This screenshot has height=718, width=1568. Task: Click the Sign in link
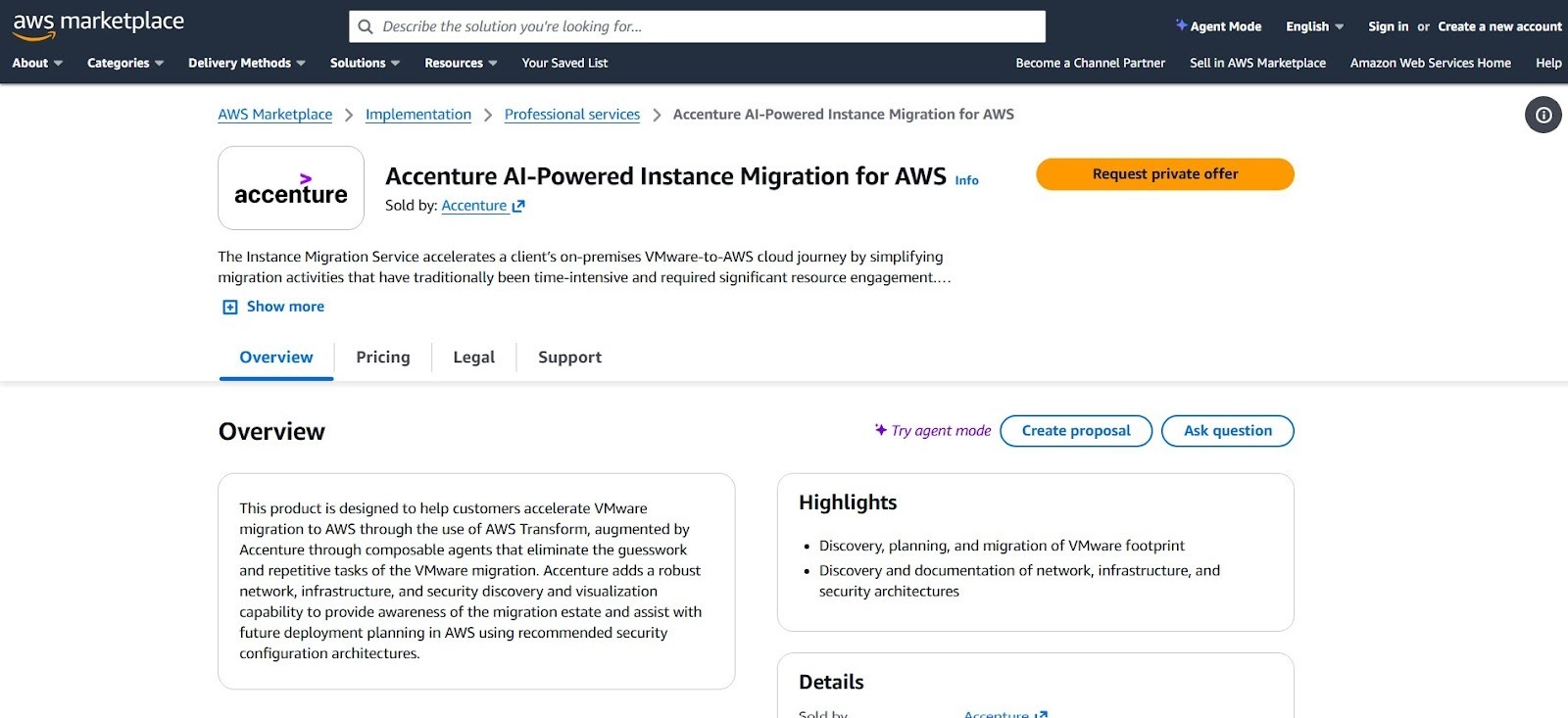[1388, 26]
